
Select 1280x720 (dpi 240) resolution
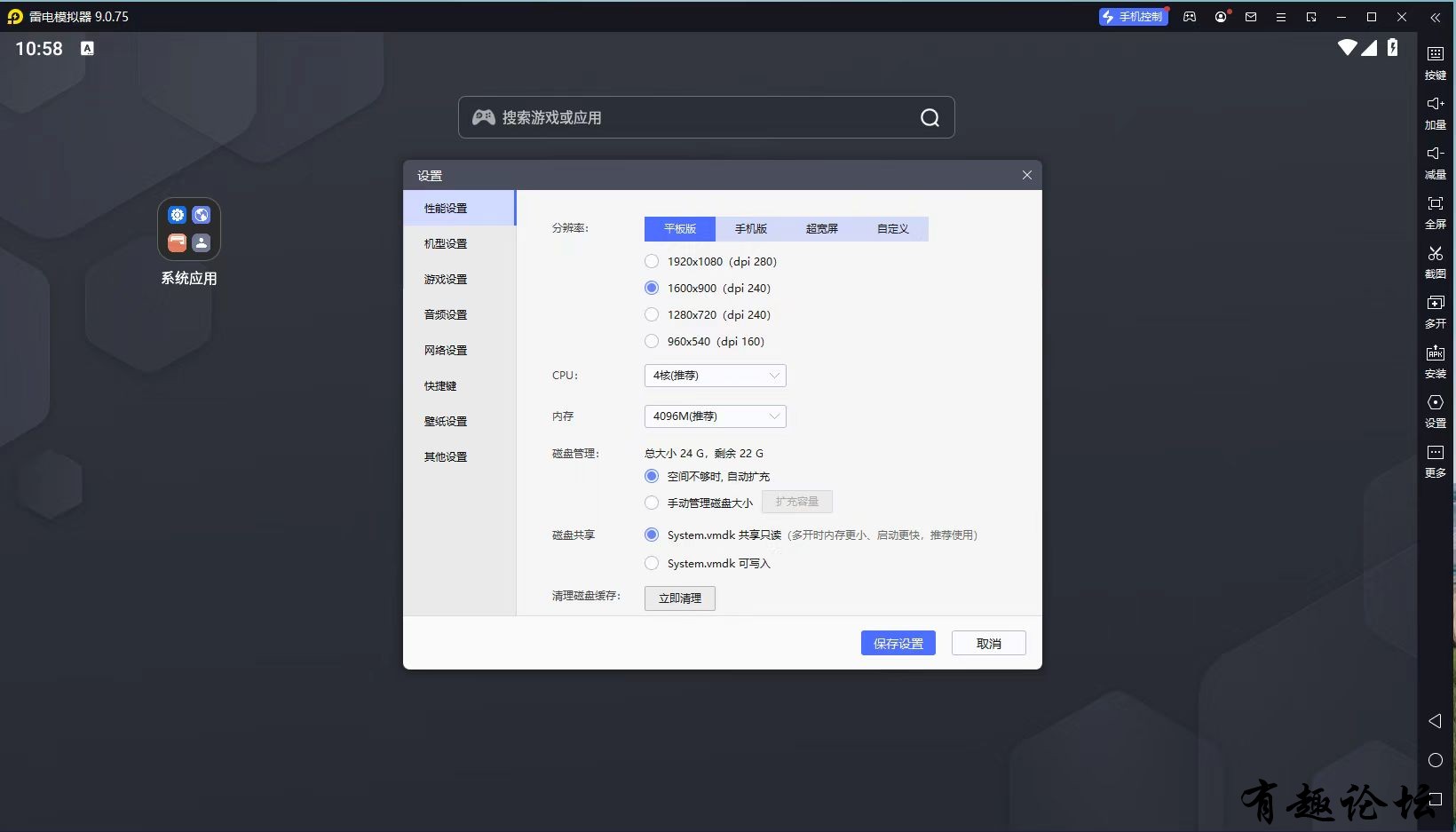click(x=652, y=314)
